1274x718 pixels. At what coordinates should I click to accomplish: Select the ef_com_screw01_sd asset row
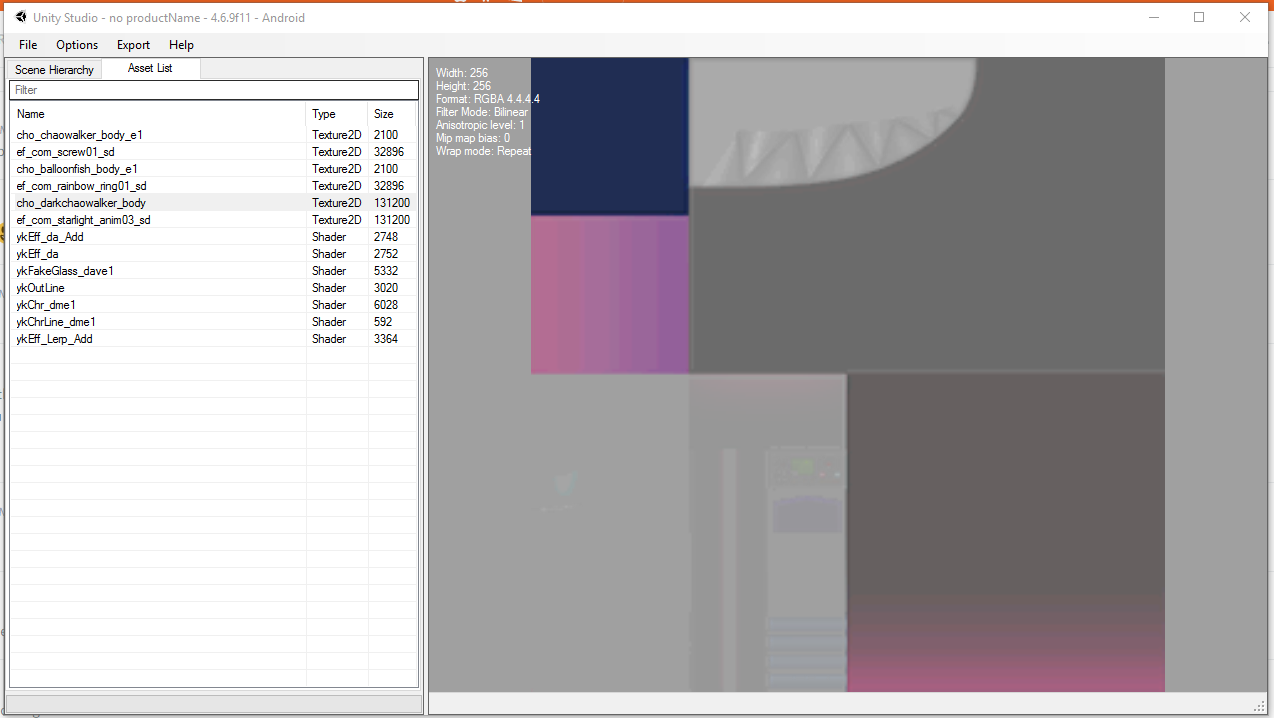[213, 152]
